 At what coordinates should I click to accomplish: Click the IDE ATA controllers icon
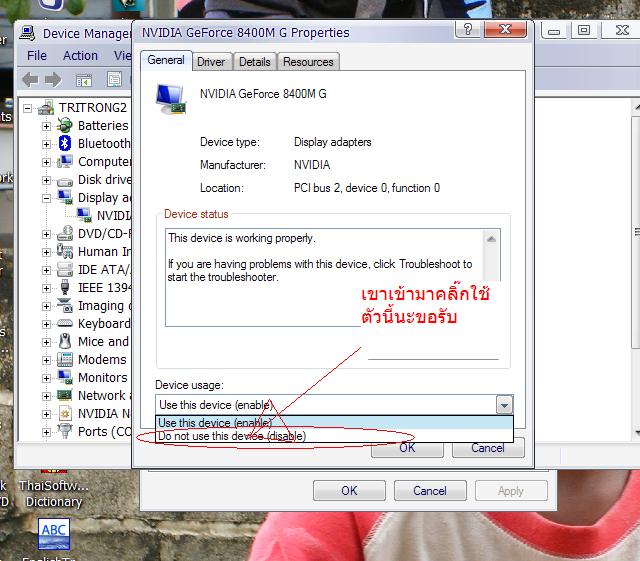[x=65, y=269]
